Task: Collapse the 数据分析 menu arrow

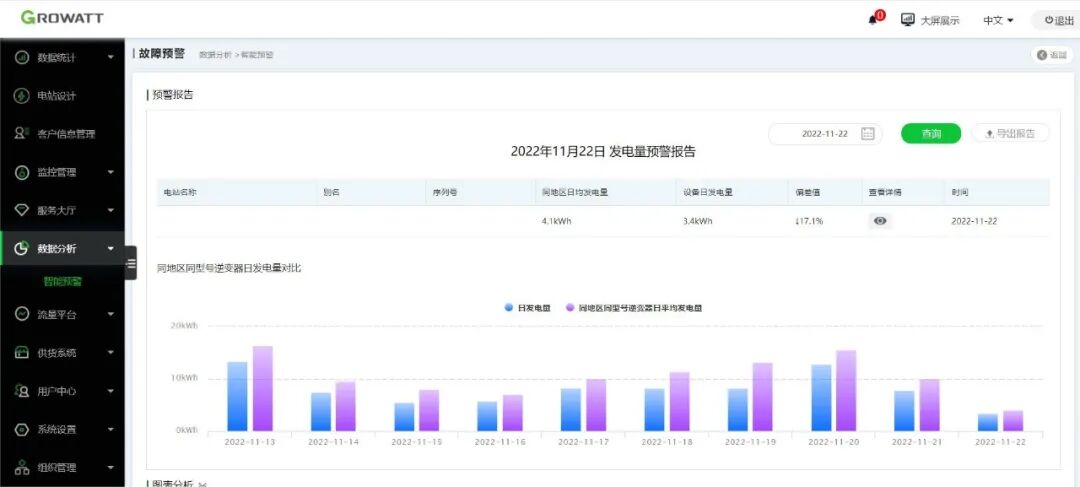Action: (111, 249)
